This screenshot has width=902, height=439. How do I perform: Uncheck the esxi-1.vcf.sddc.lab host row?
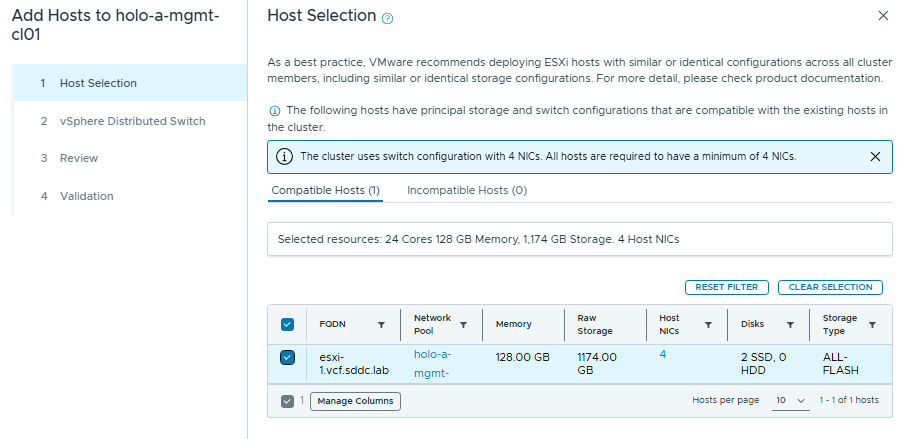coord(288,357)
